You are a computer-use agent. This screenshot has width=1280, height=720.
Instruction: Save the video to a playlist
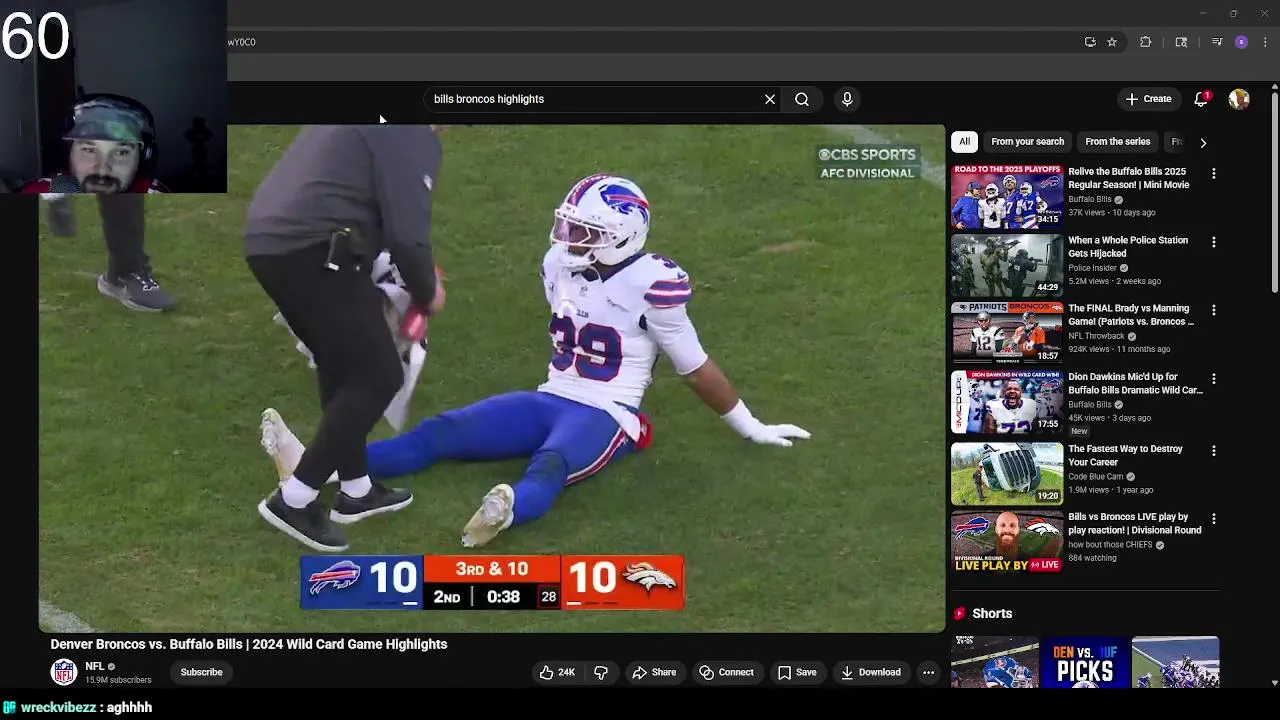point(797,672)
